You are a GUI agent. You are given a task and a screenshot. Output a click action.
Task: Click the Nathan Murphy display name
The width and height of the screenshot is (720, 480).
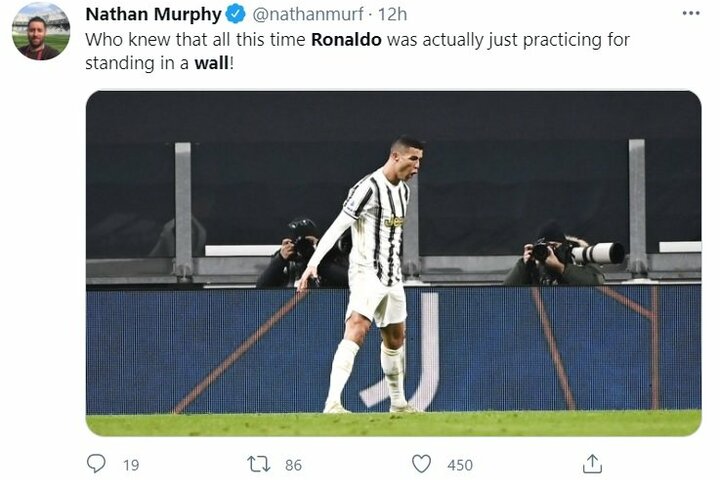point(152,14)
